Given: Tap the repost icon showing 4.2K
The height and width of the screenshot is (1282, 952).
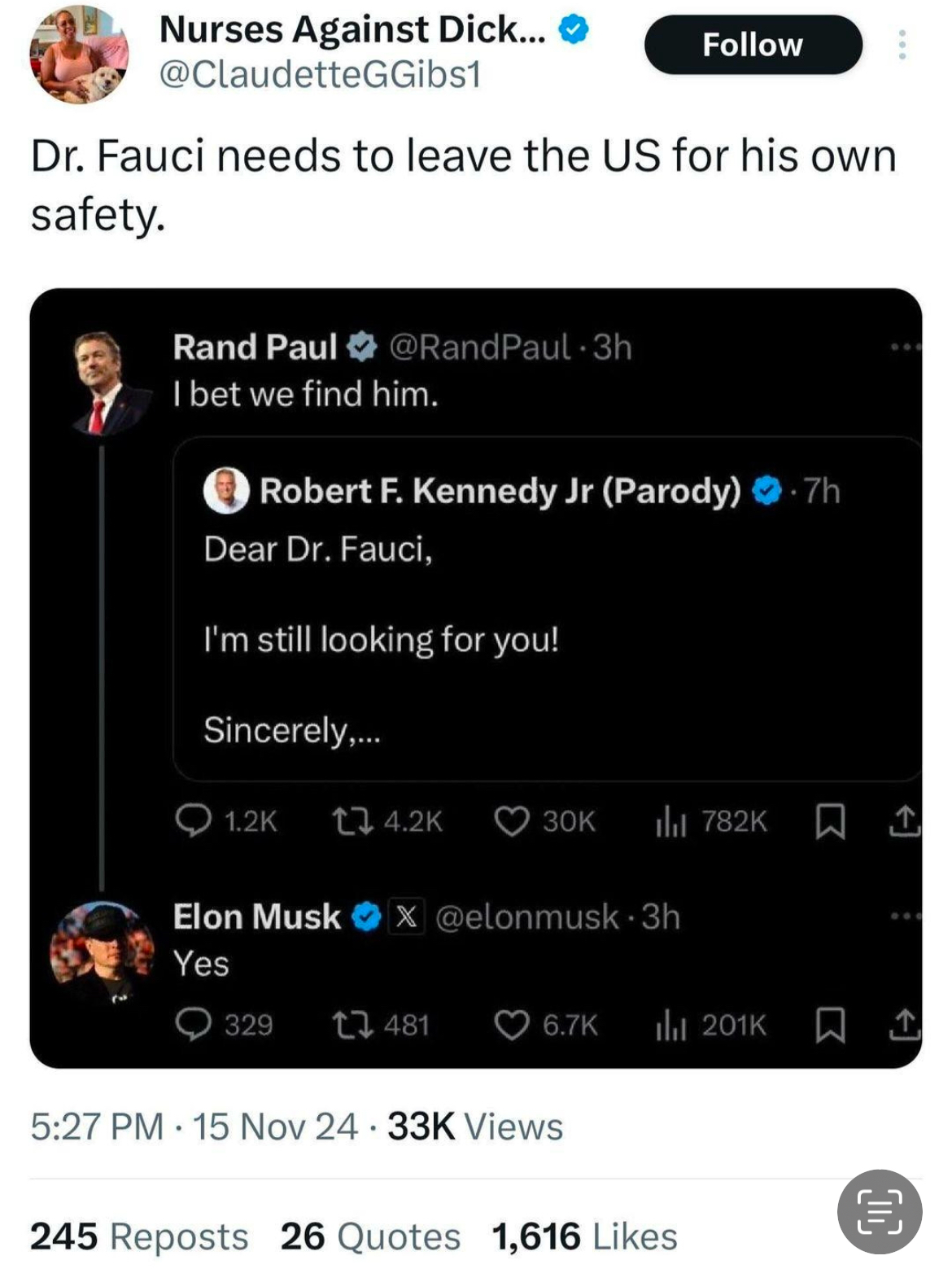Looking at the screenshot, I should 352,820.
